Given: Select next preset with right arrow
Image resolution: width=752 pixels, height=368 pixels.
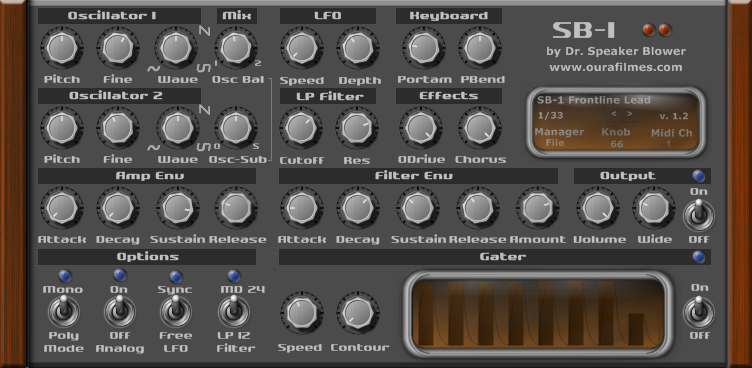Looking at the screenshot, I should [x=630, y=115].
